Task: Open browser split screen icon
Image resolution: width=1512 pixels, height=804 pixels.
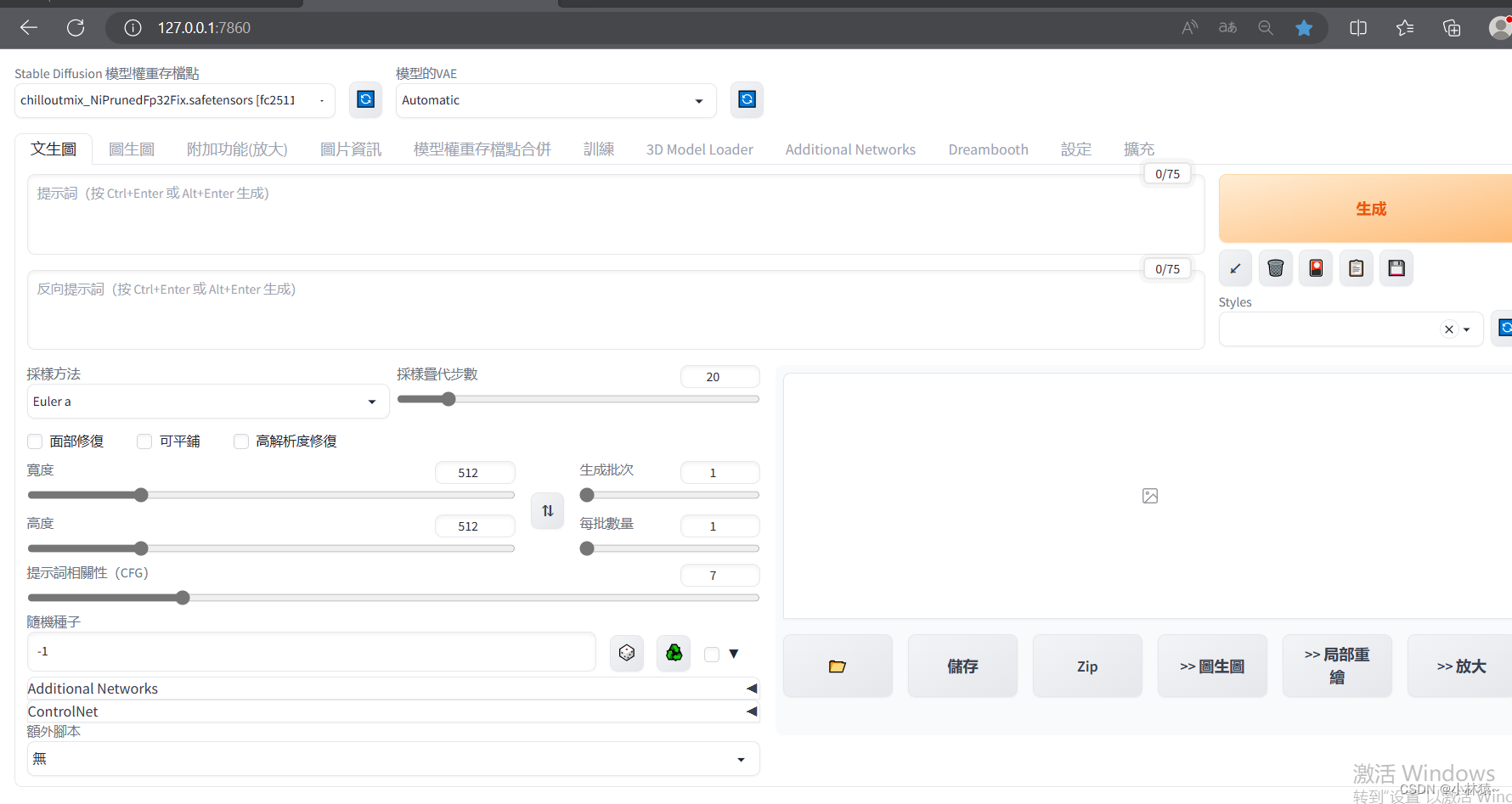Action: point(1358,27)
